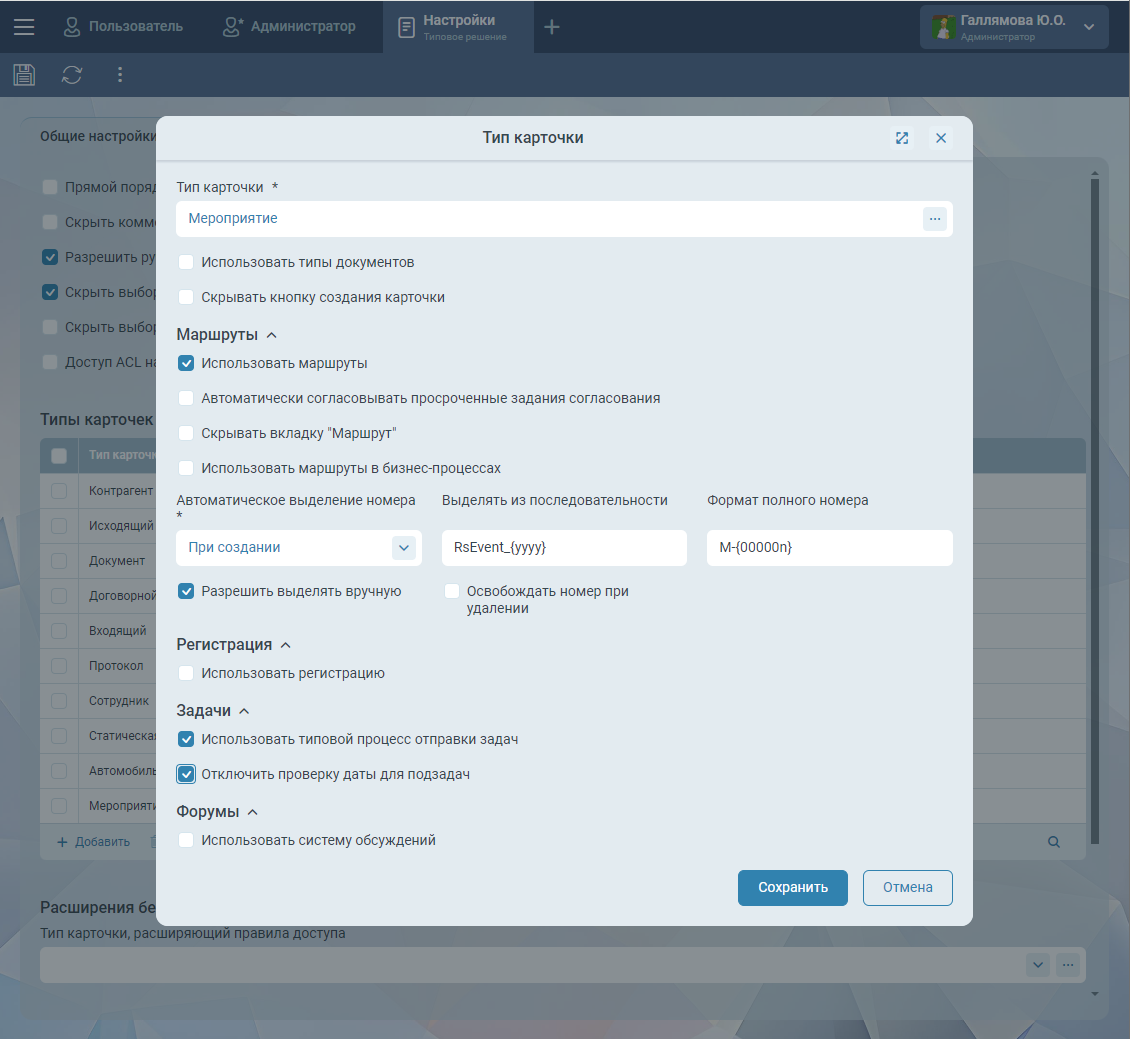Click the plus icon to add new tab
This screenshot has width=1130, height=1039.
click(552, 27)
